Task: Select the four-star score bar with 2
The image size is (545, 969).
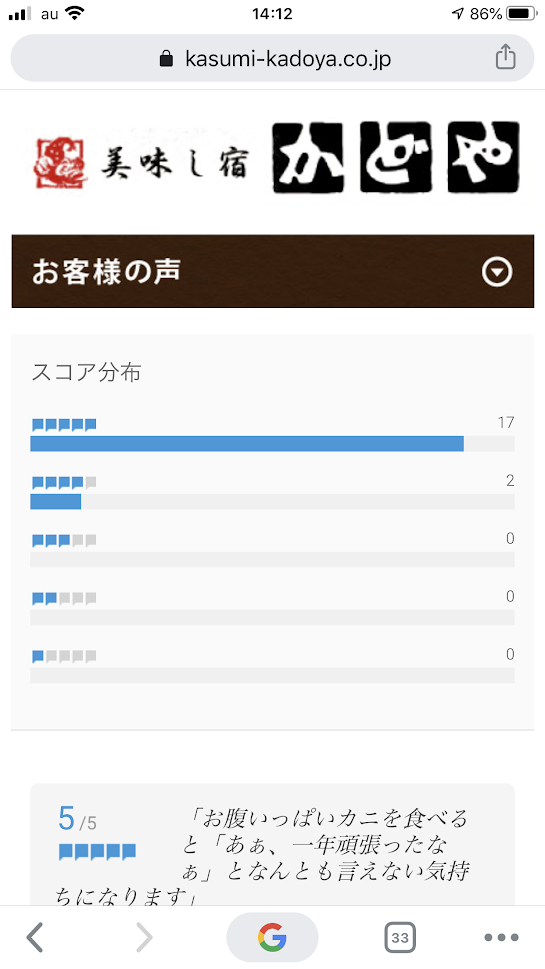Action: pos(272,502)
